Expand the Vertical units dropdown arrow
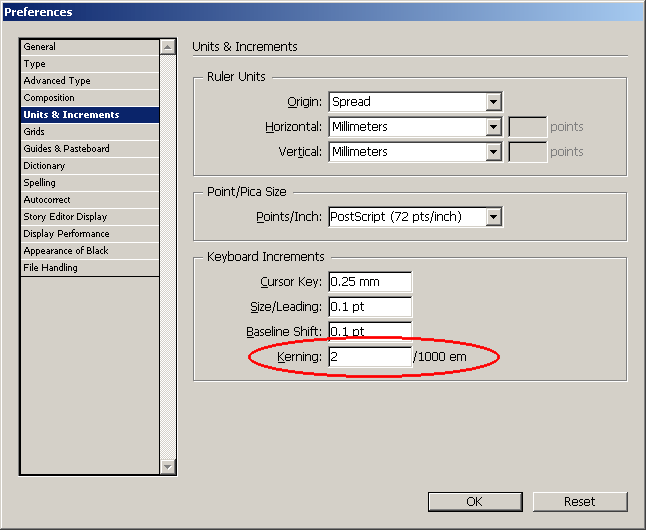 click(493, 152)
